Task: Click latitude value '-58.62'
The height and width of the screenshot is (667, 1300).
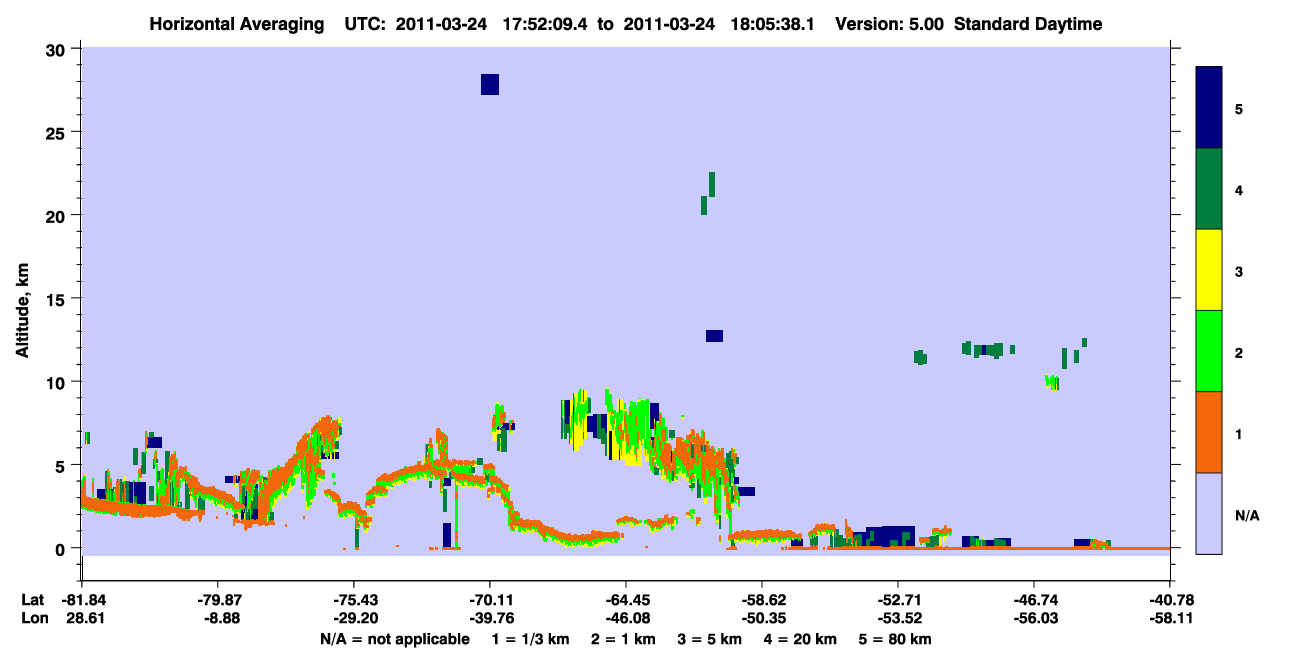Action: pos(762,600)
